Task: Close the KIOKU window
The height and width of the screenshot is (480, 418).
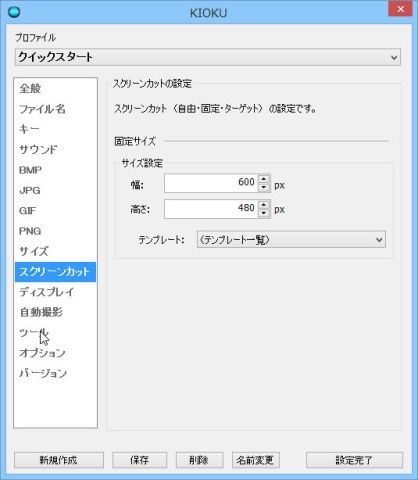Action: [x=400, y=9]
